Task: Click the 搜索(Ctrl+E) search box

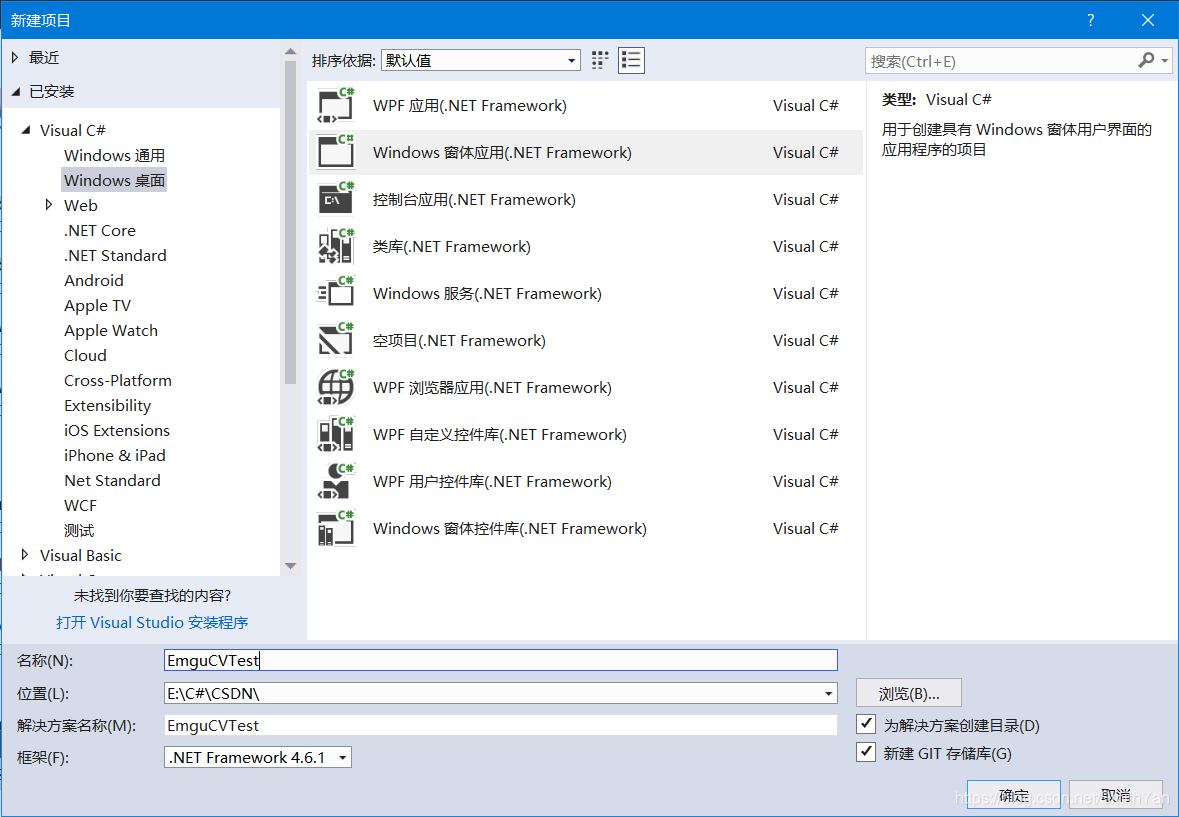Action: 1000,61
